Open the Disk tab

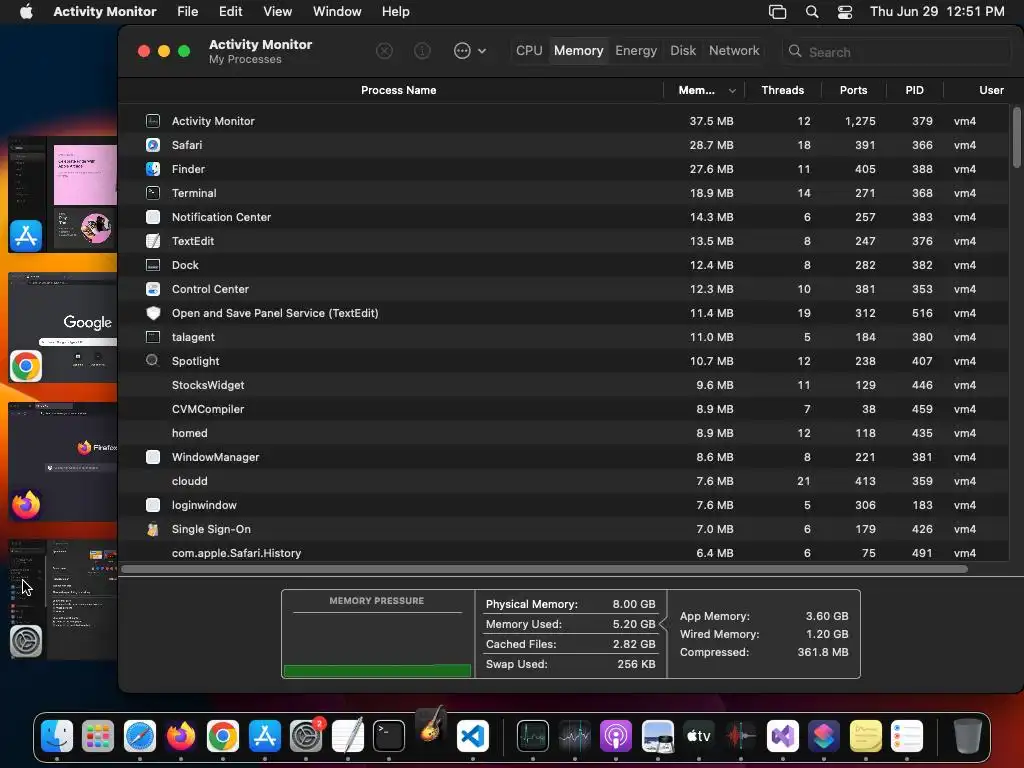coord(683,50)
